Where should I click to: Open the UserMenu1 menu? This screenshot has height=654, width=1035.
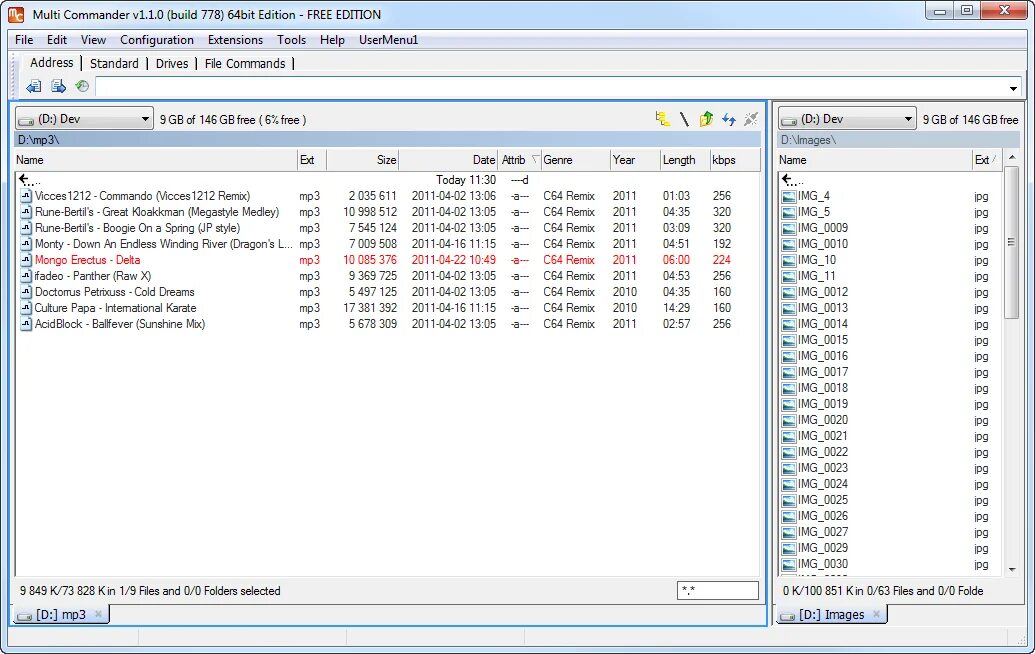[x=388, y=40]
